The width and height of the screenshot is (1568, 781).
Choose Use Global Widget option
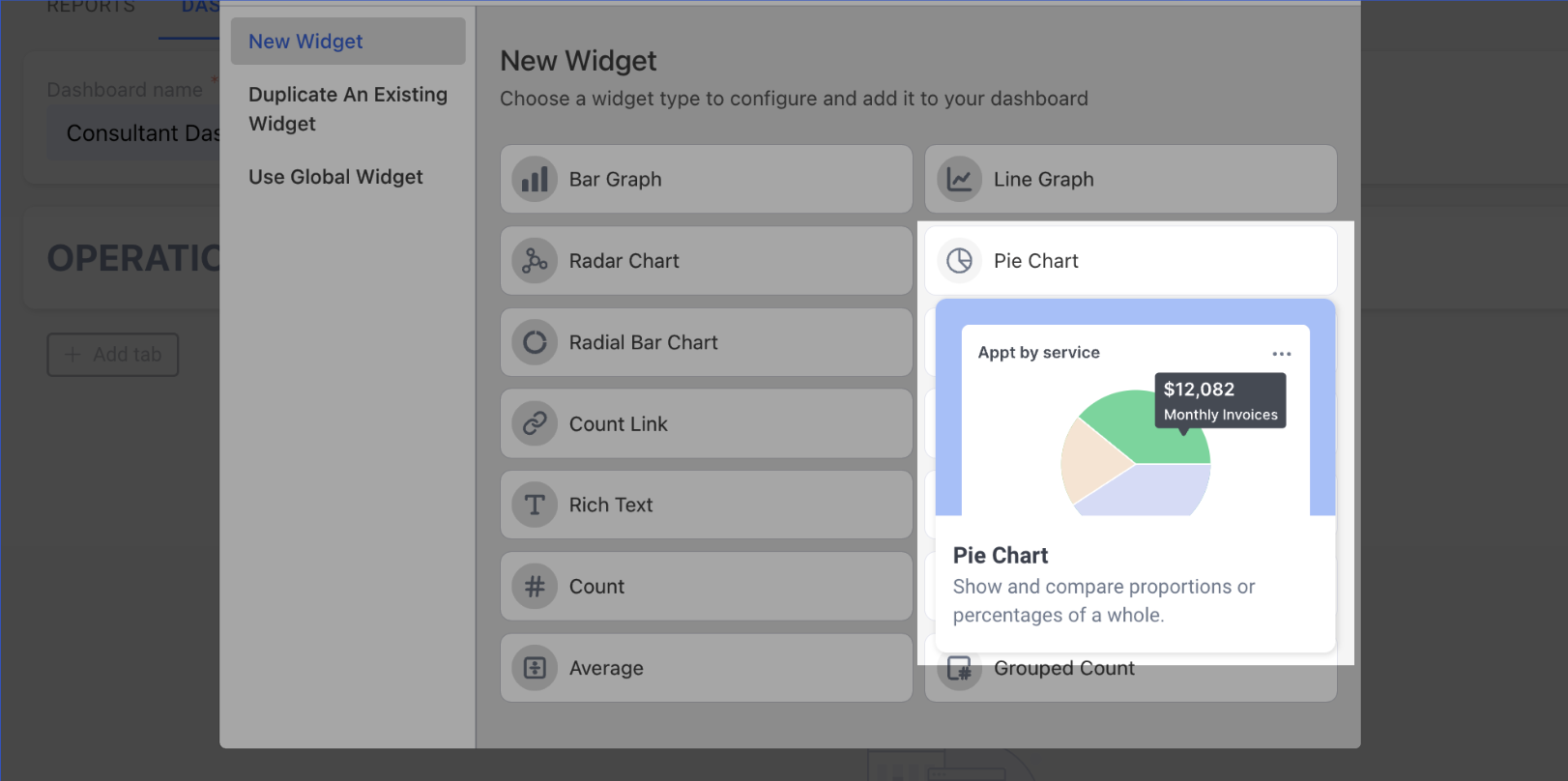(335, 177)
